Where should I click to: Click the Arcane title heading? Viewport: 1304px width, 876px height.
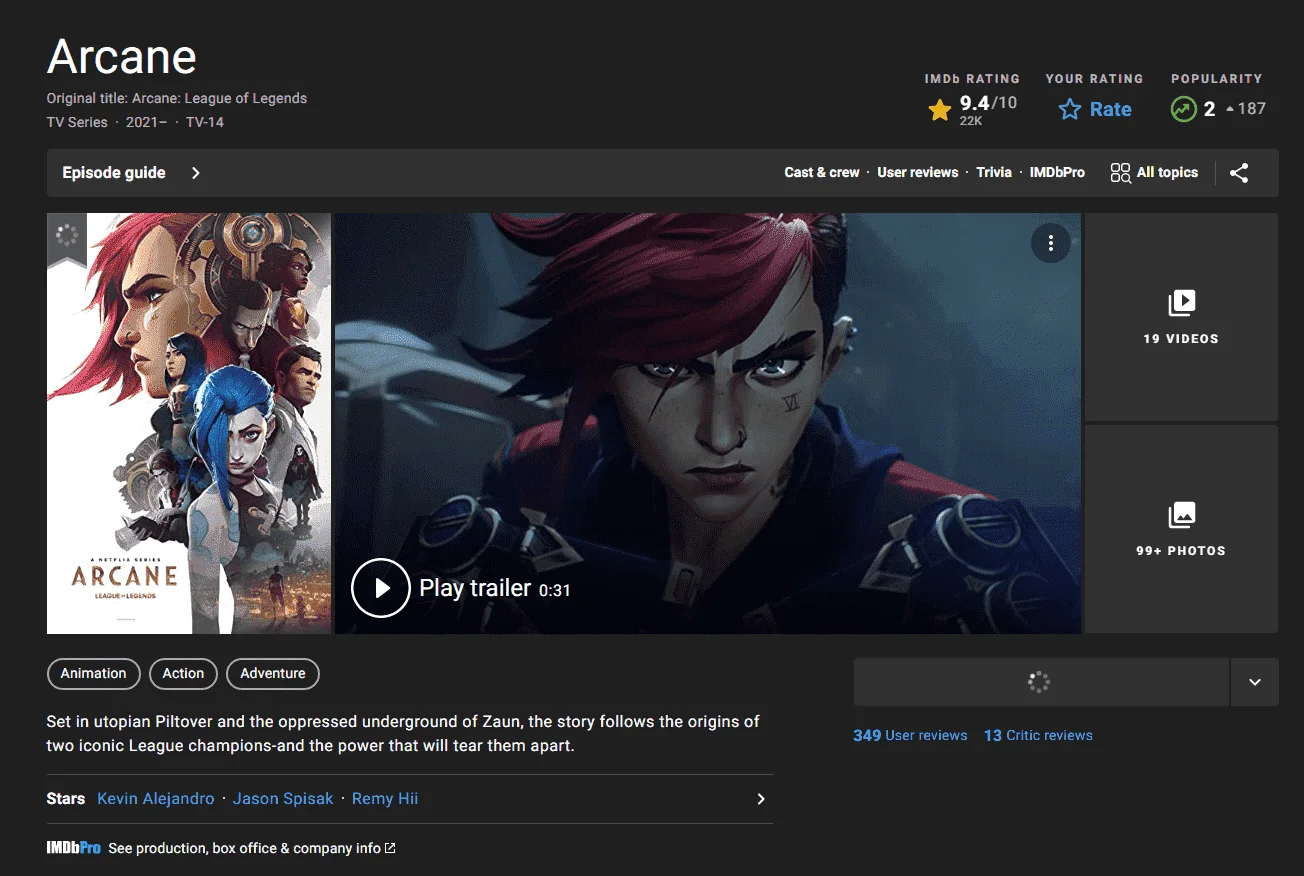(122, 57)
